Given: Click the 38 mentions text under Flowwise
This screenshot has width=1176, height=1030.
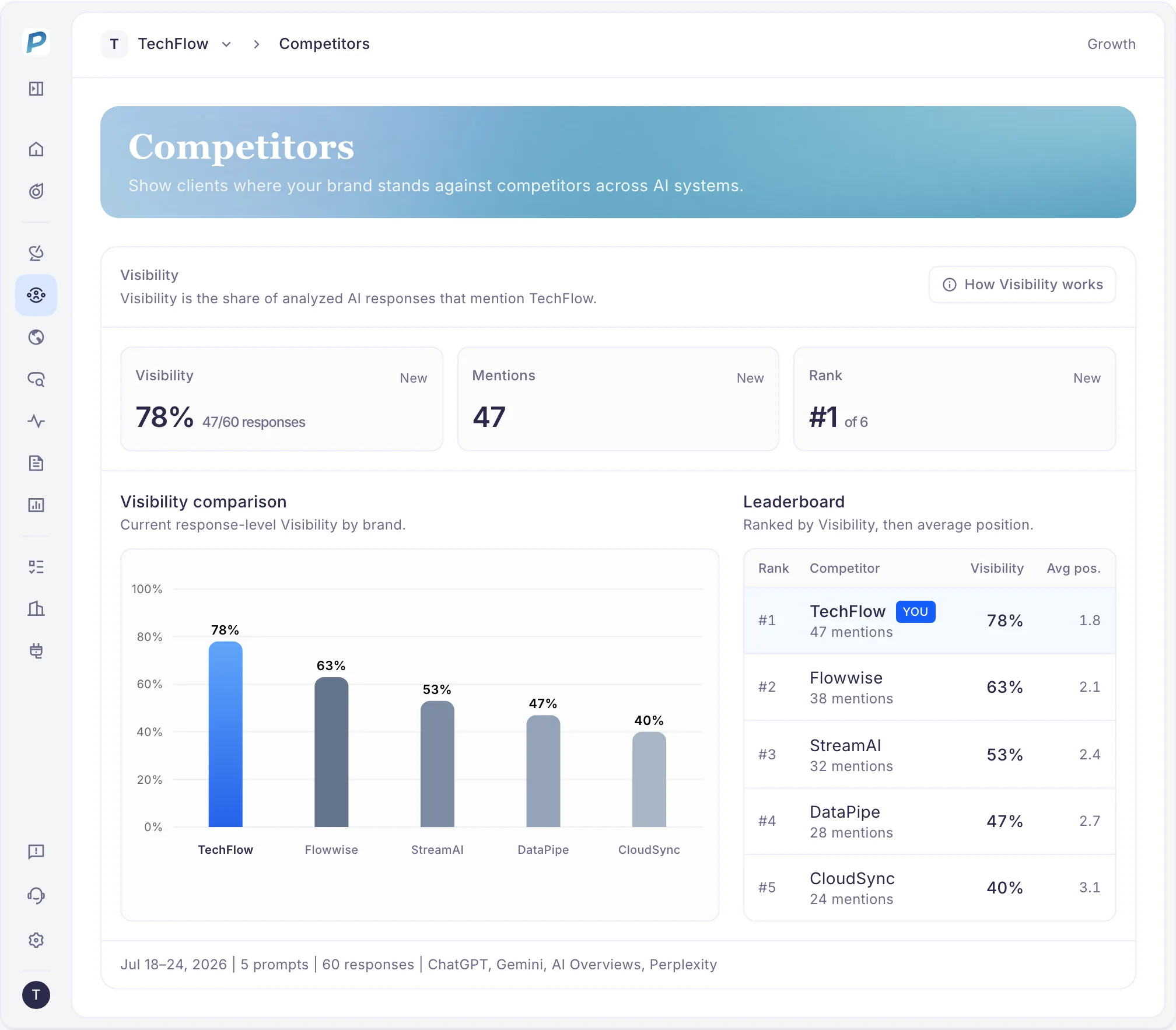Looking at the screenshot, I should (x=851, y=699).
